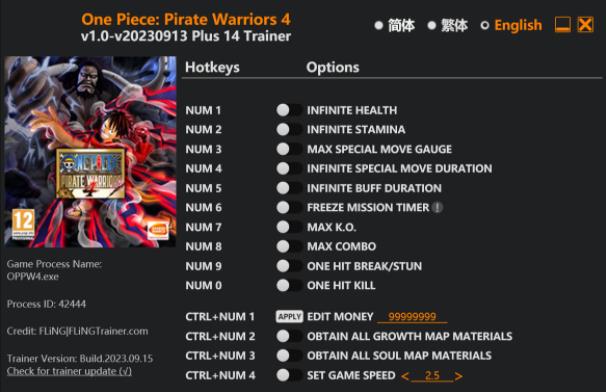The width and height of the screenshot is (606, 392).
Task: Enable Max Combo option
Action: point(289,247)
